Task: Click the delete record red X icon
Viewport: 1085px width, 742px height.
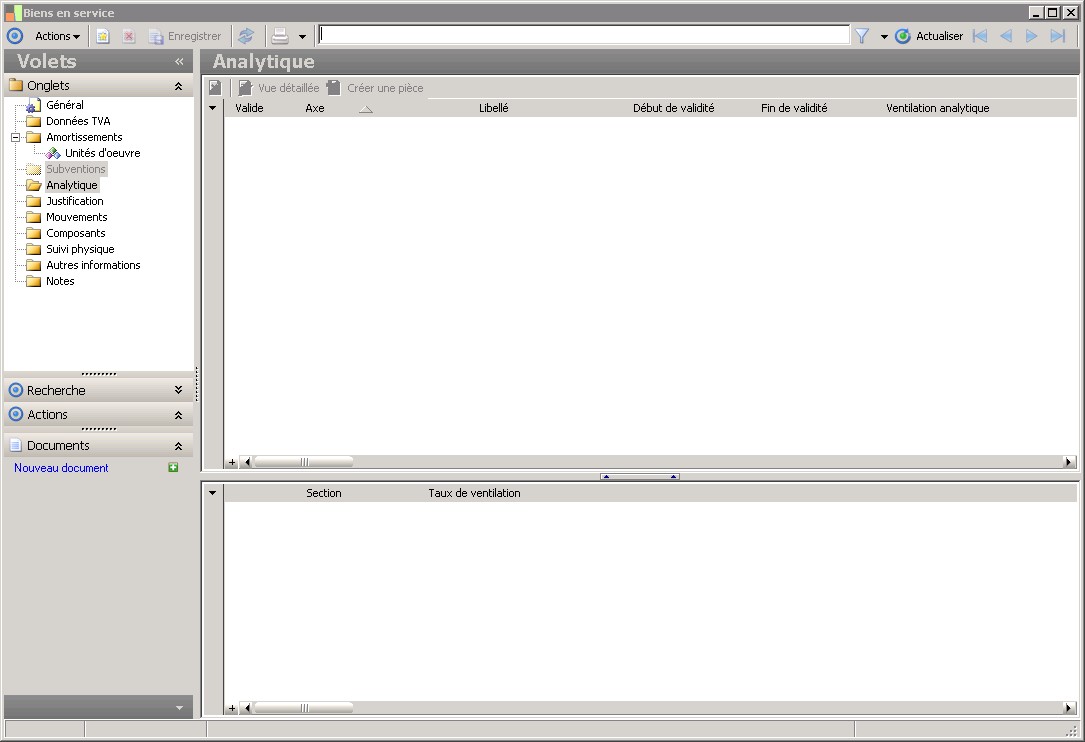Action: point(129,36)
